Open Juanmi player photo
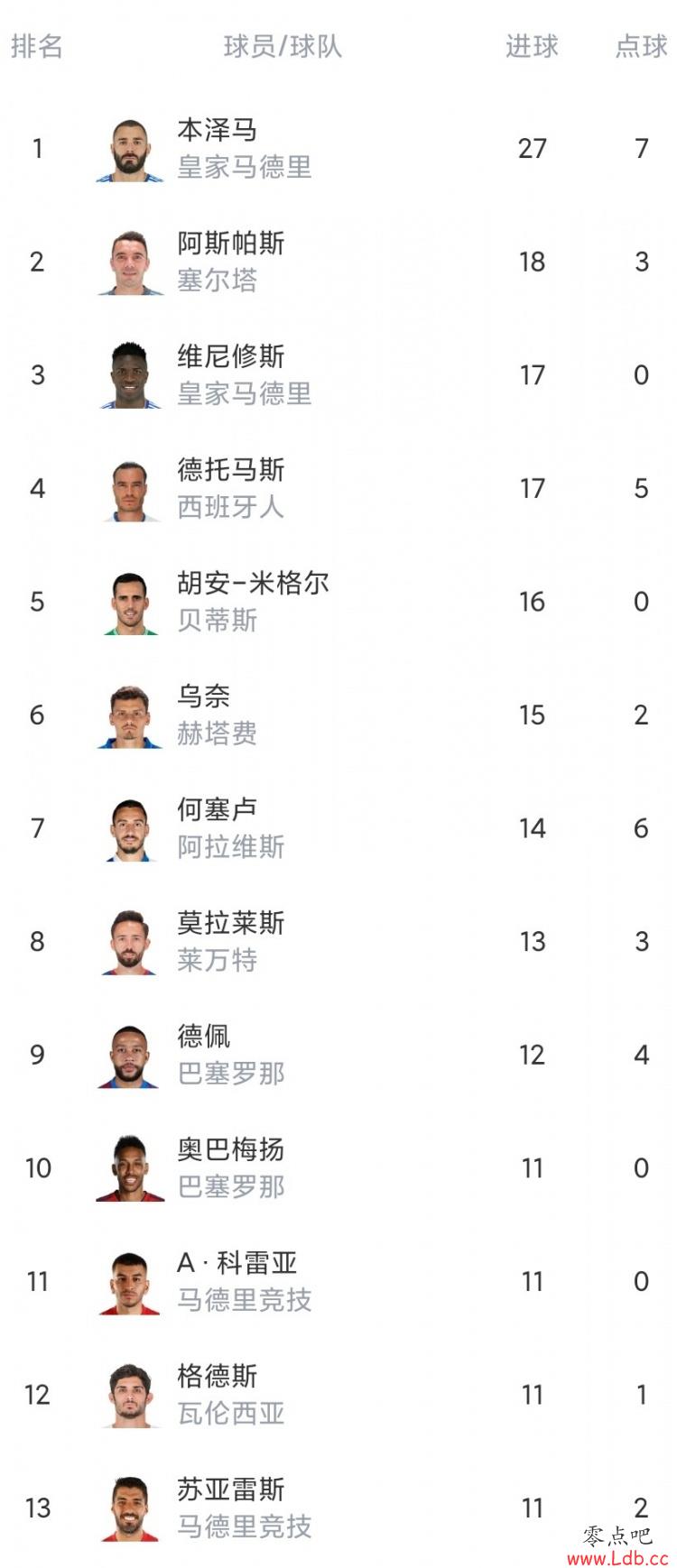The image size is (677, 1568). tap(130, 603)
